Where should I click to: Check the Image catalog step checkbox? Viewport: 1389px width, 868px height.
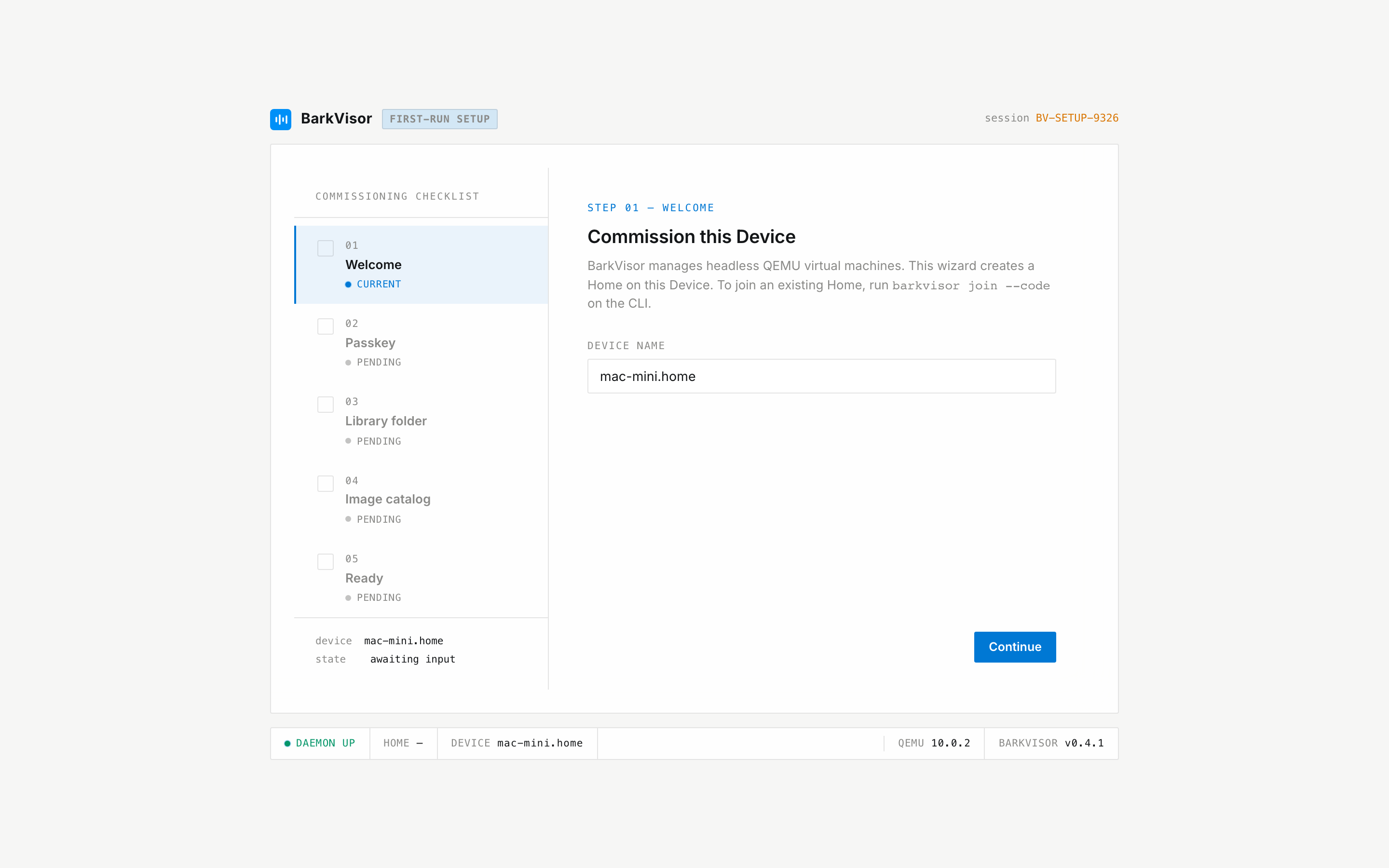pos(326,483)
